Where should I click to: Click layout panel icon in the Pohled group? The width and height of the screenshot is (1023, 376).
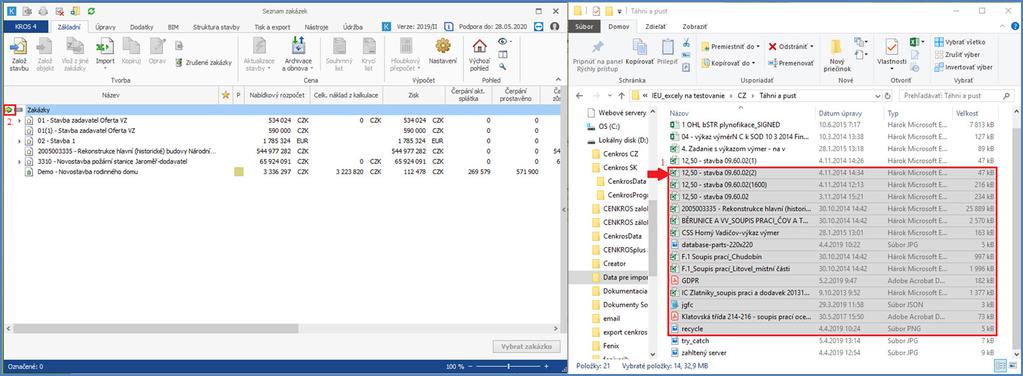click(x=502, y=54)
